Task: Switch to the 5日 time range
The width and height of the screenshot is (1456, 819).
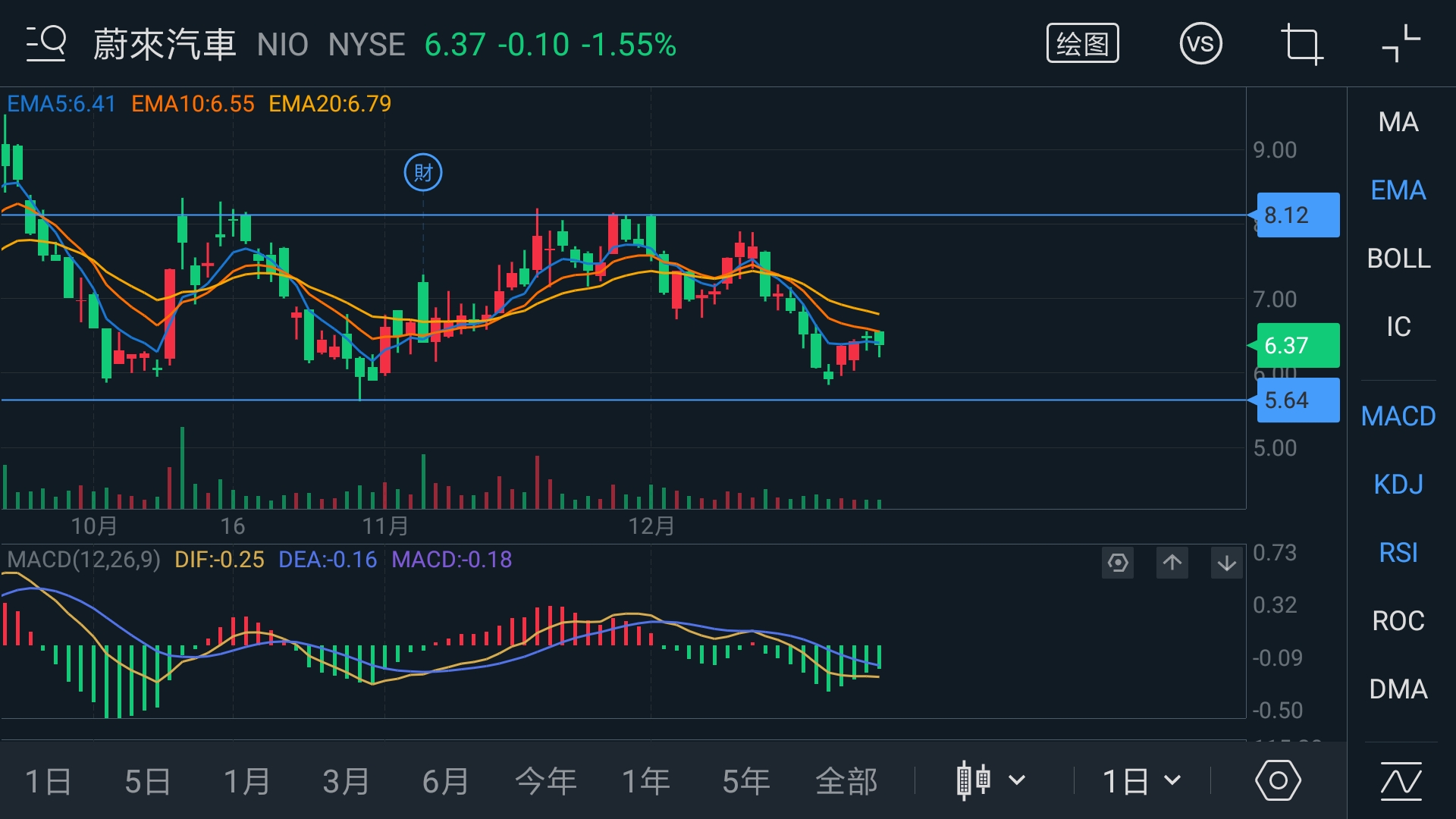Action: 147,781
